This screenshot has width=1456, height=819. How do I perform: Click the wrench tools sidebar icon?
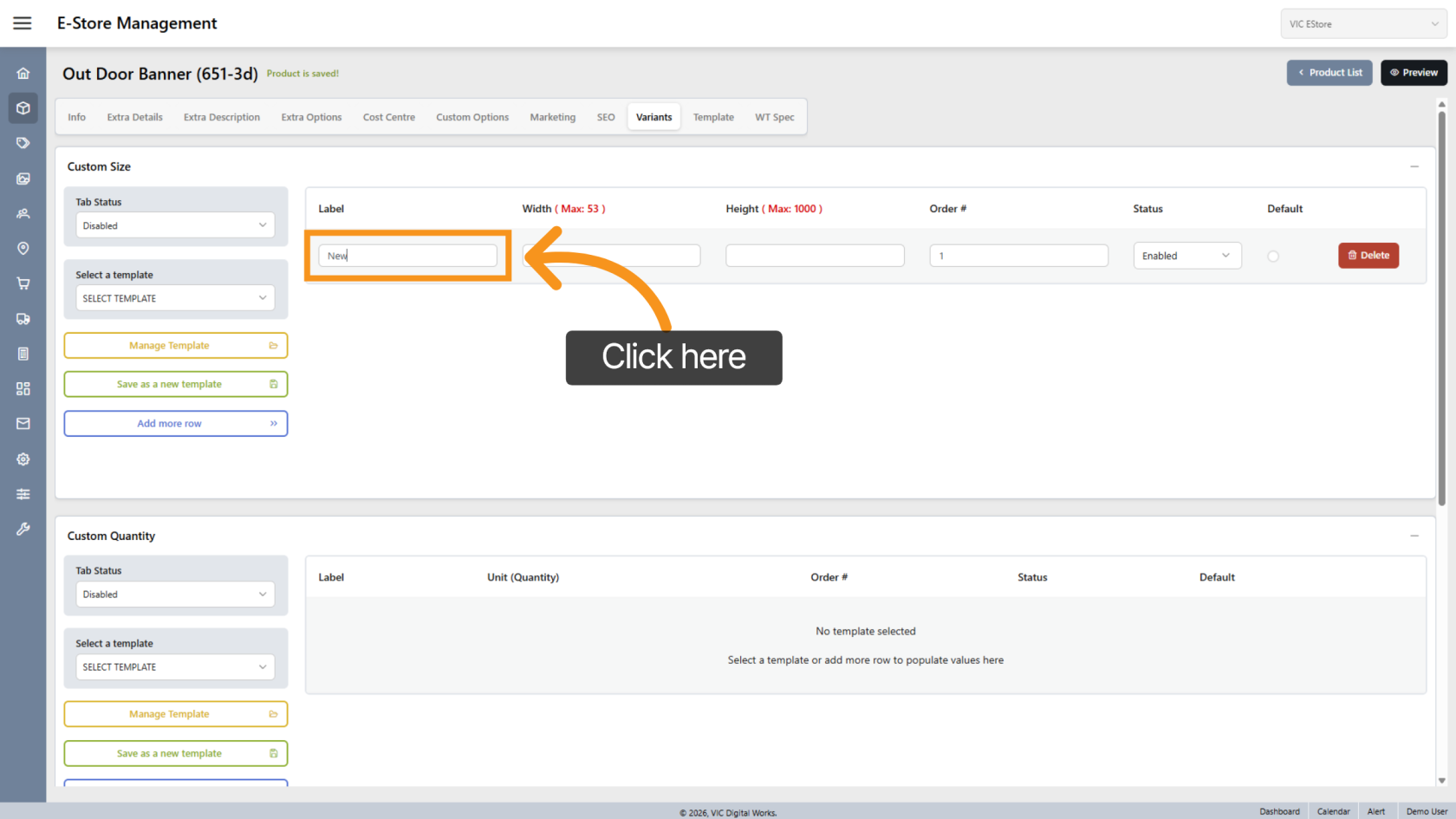[x=23, y=529]
